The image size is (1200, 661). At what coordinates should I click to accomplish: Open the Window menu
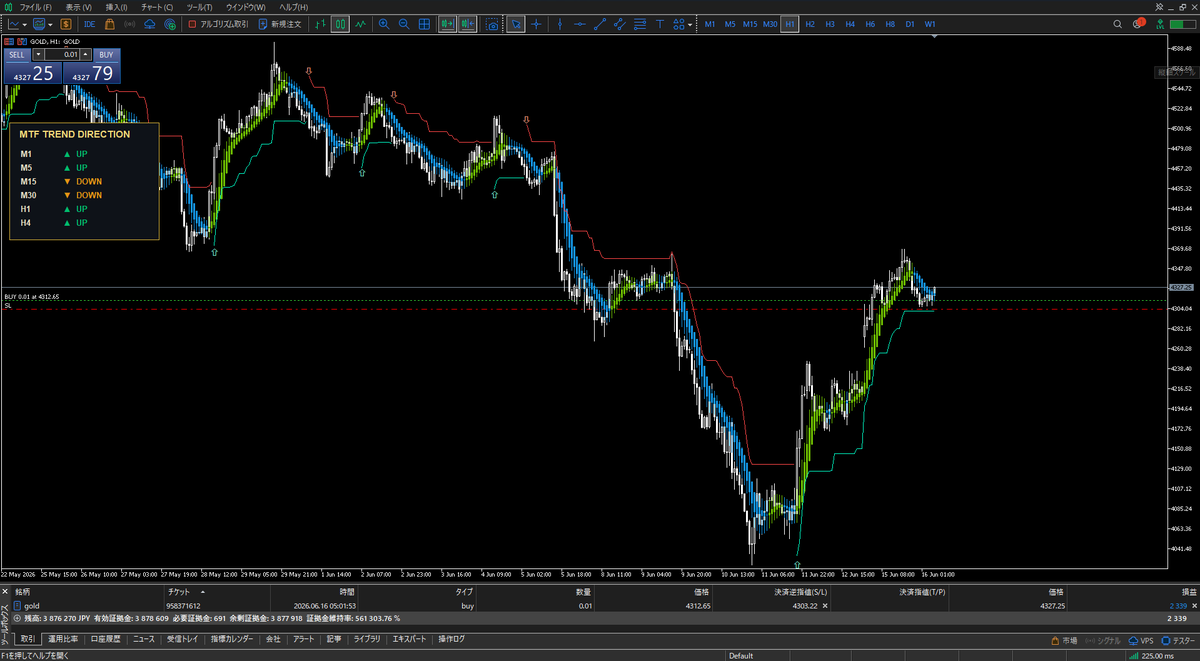click(246, 7)
